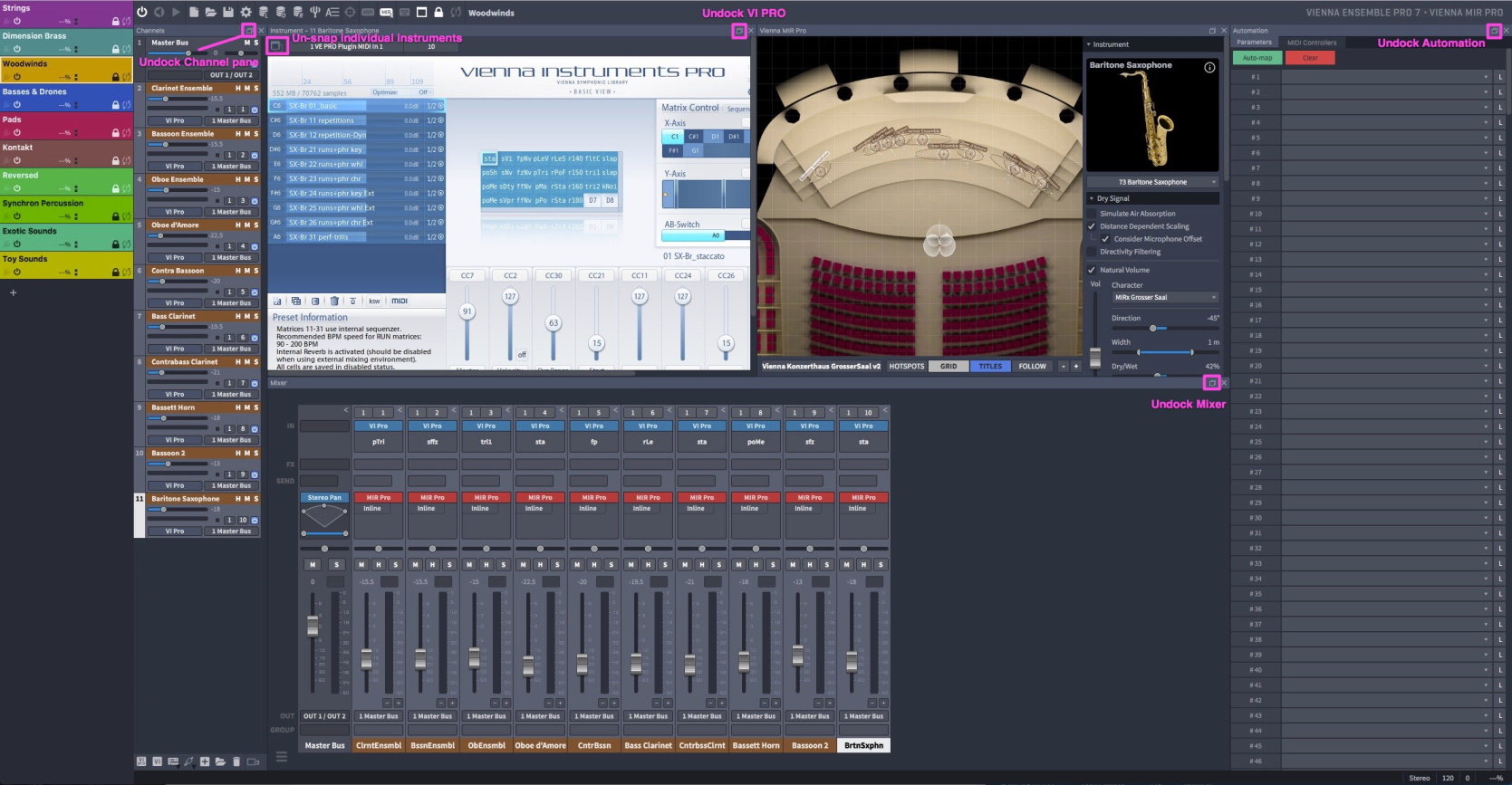Select the GRID option below the stage view

tap(949, 367)
